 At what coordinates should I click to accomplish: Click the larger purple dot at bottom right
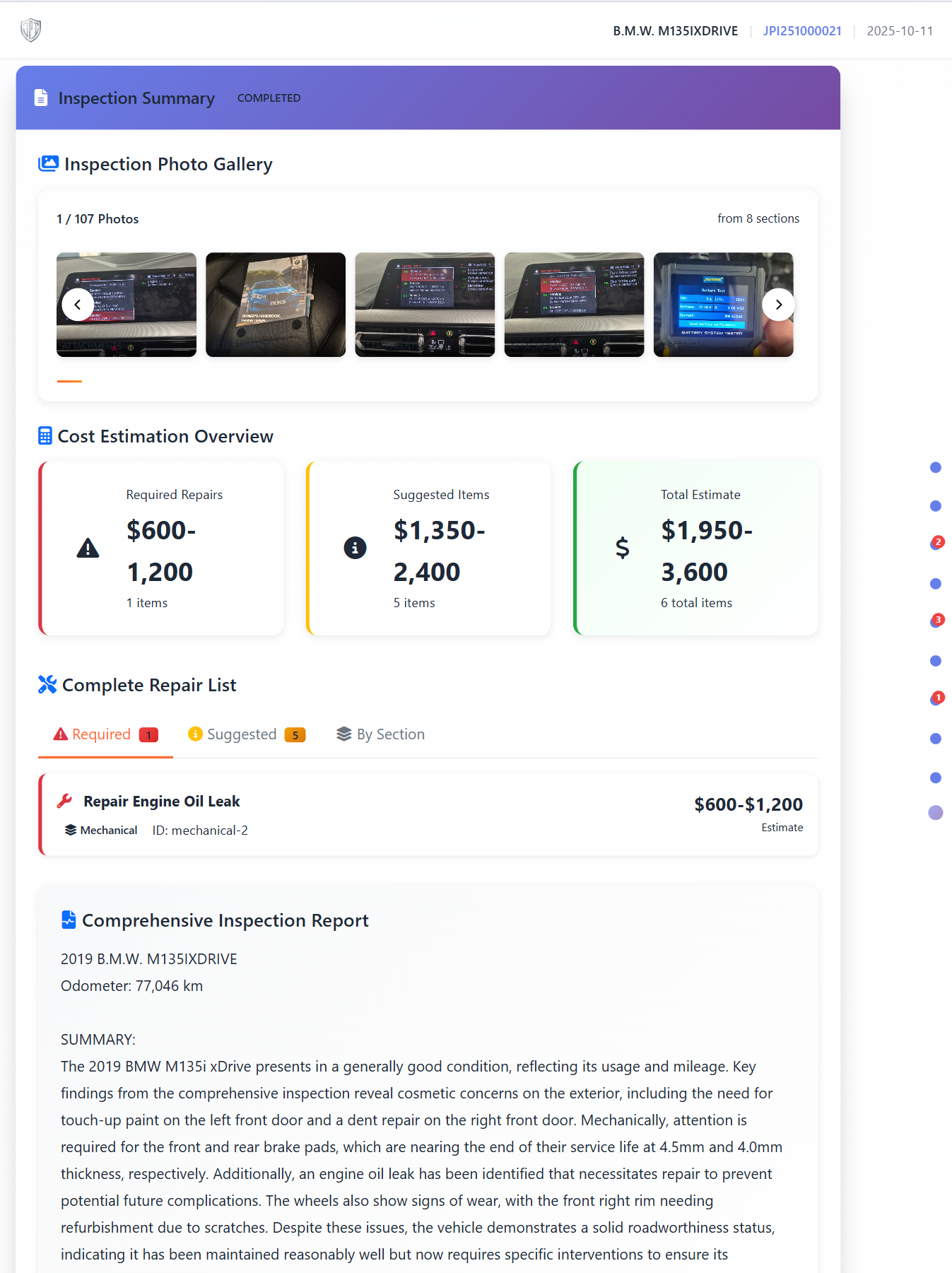pos(936,813)
